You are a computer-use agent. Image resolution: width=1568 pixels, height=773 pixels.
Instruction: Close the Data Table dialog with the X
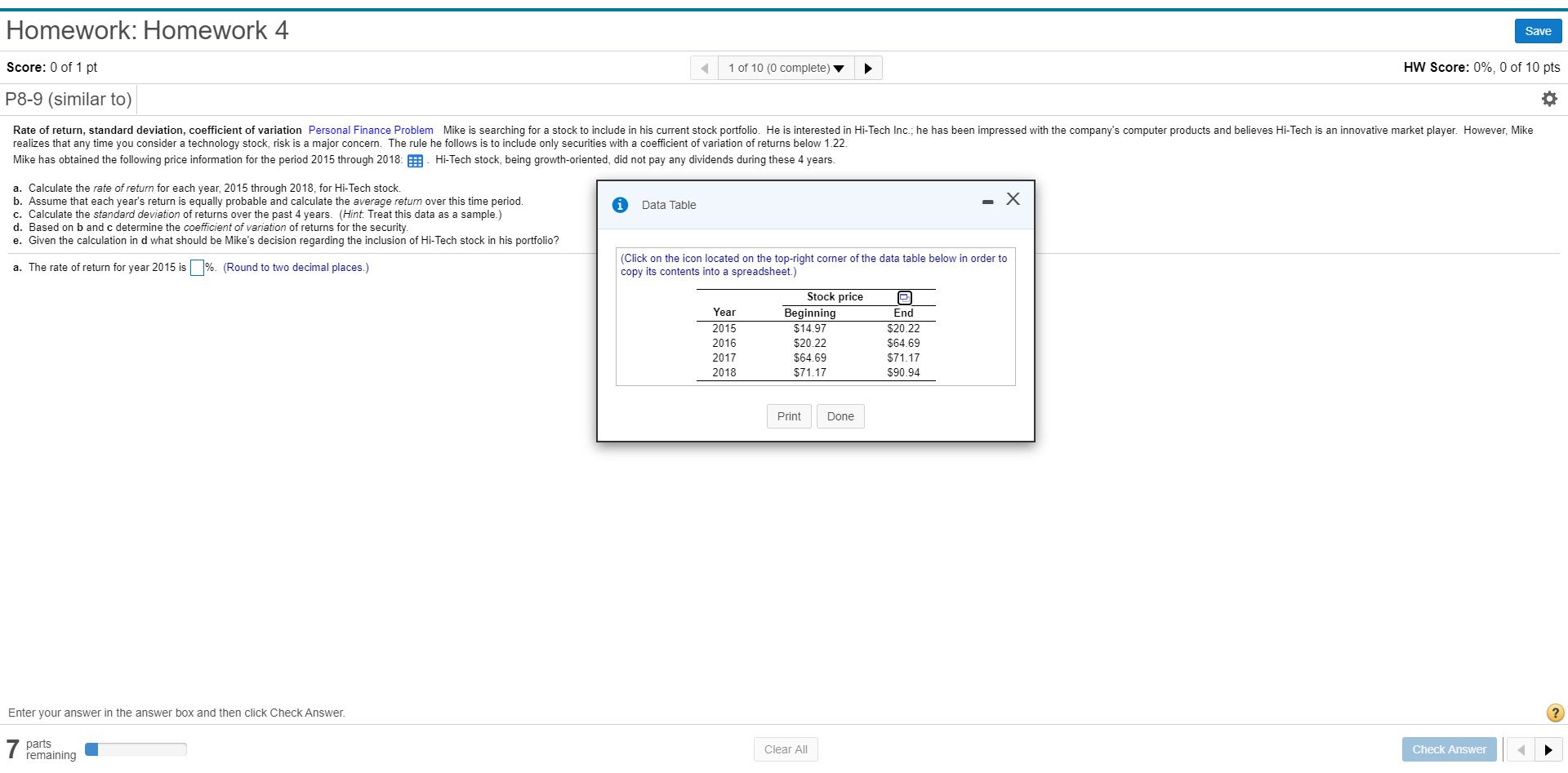(x=1013, y=198)
